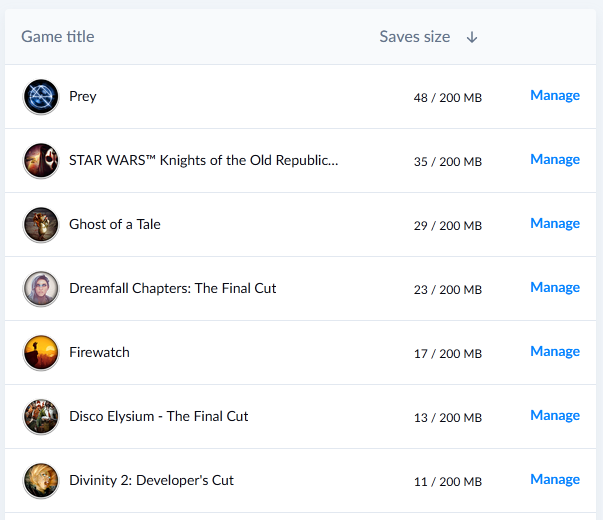Manage Disco Elysium saves
The width and height of the screenshot is (603, 520).
[x=555, y=416]
